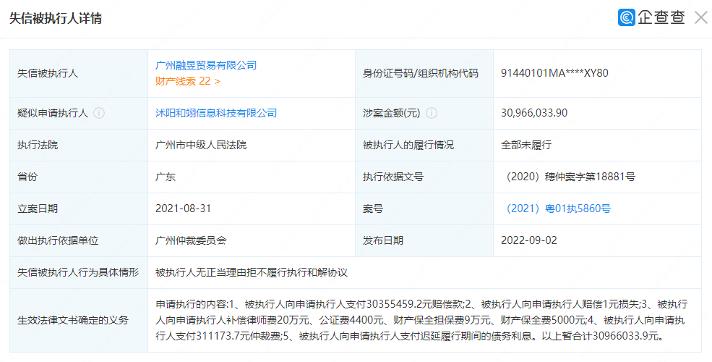Click the 省份 label
Screen dimensions: 712x362
(x=27, y=177)
